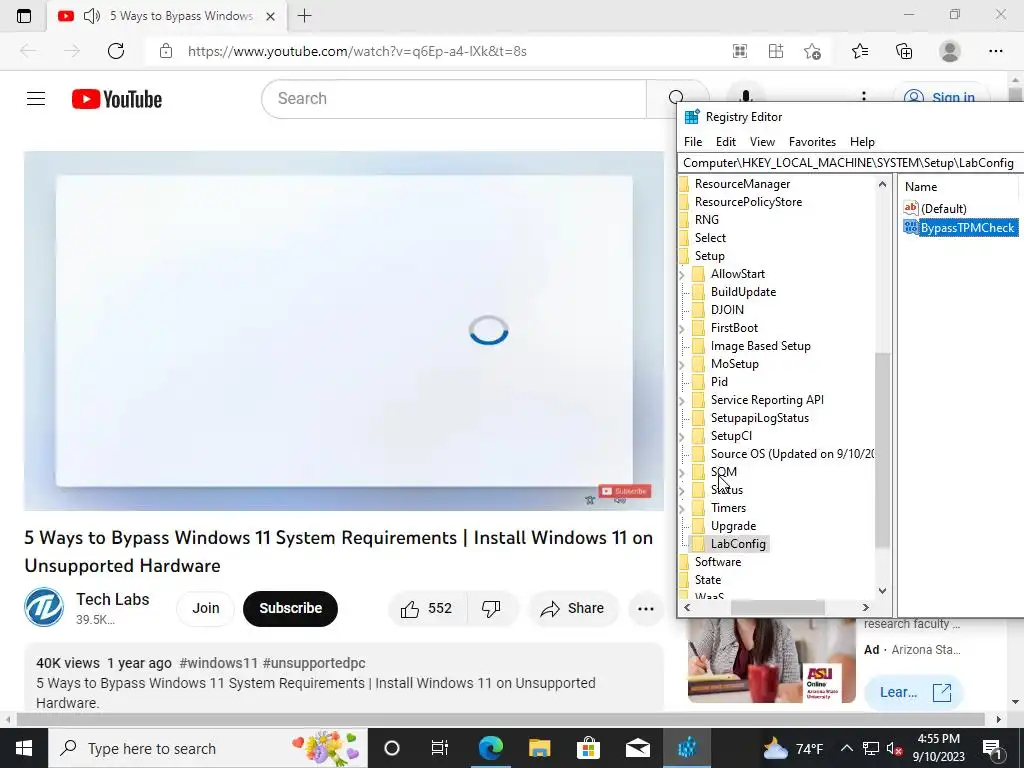The width and height of the screenshot is (1024, 768).
Task: Expand the Timers registry key
Action: 682,508
